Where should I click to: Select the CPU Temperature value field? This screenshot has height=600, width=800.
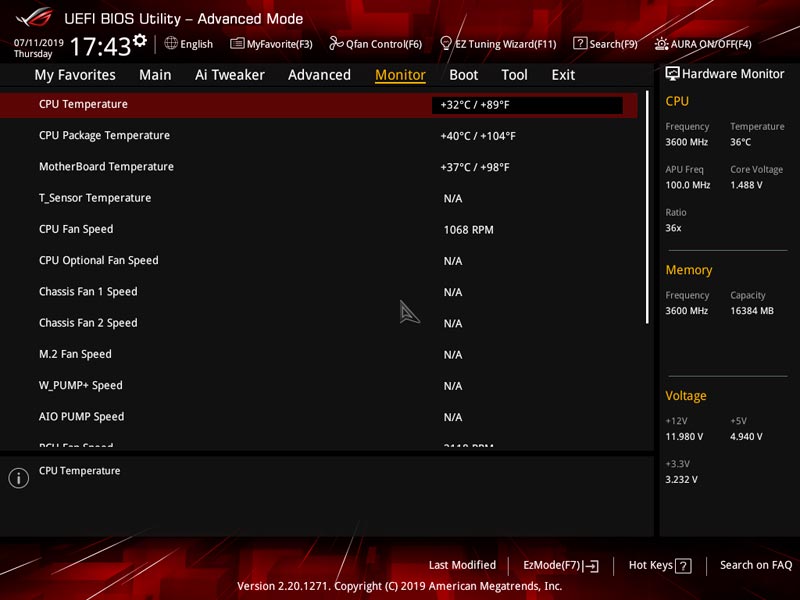tap(527, 105)
